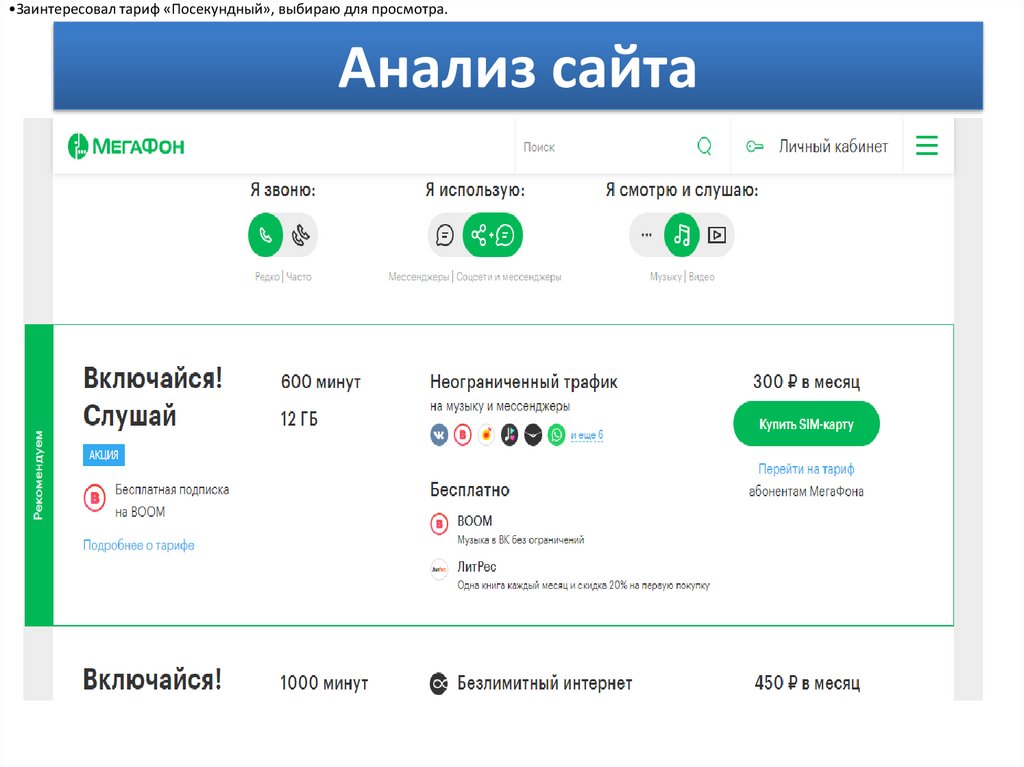The width and height of the screenshot is (1024, 767).
Task: Click the 'Купить SIM-карту' button
Action: click(x=807, y=424)
